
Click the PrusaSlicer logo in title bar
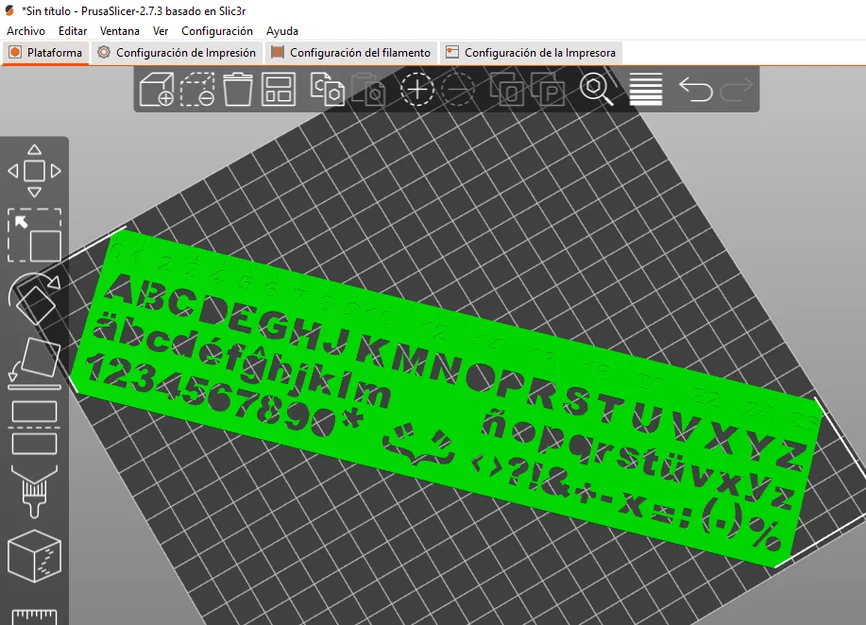tap(9, 10)
